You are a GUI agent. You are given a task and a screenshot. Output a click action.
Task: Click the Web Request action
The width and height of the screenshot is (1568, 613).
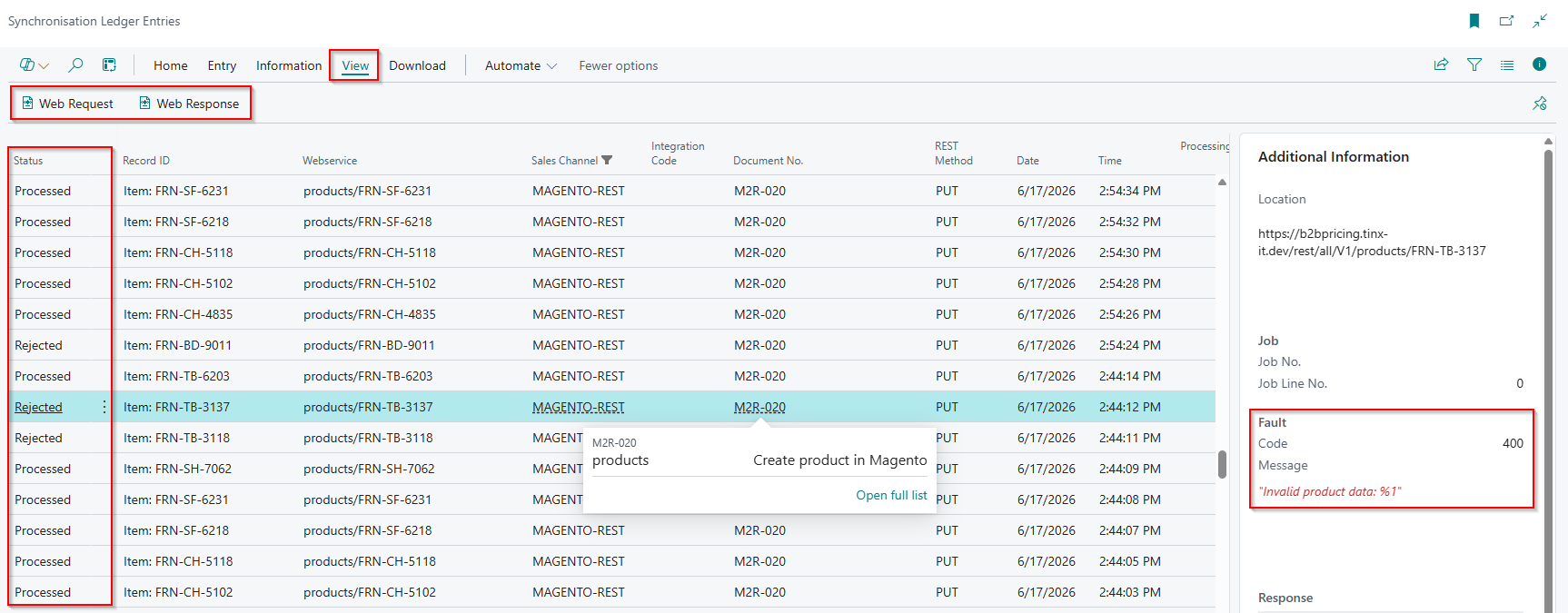68,104
